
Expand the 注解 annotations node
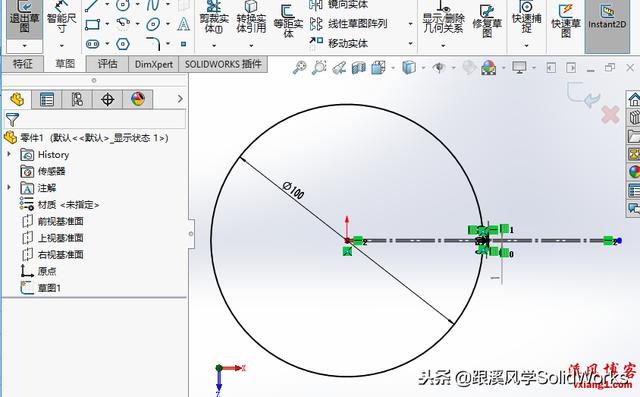point(9,187)
